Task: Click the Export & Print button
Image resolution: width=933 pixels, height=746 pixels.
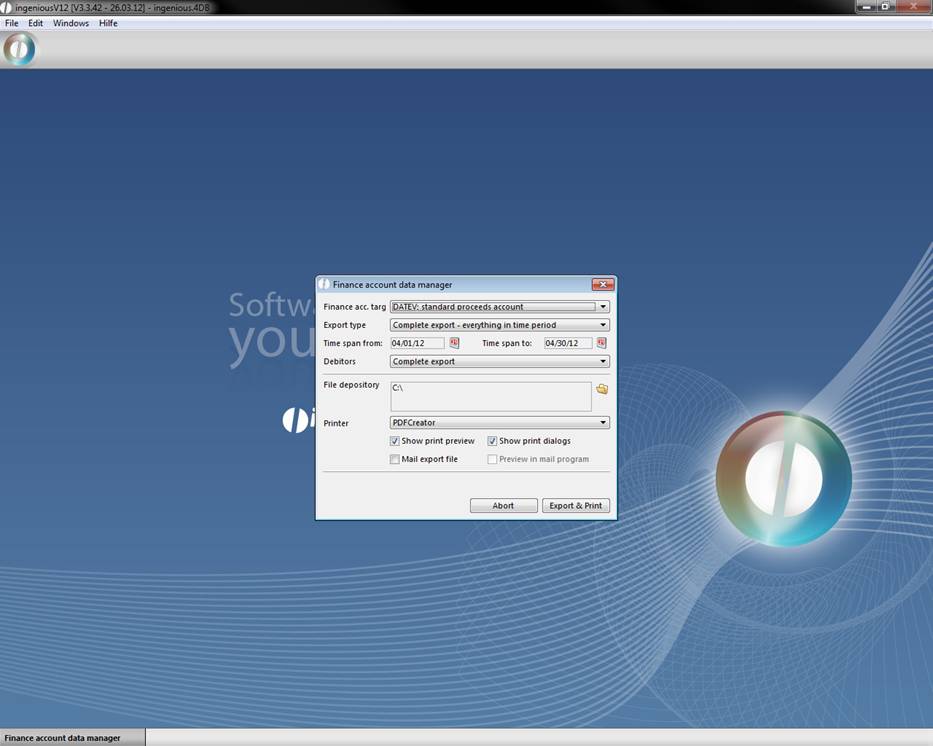Action: point(576,506)
